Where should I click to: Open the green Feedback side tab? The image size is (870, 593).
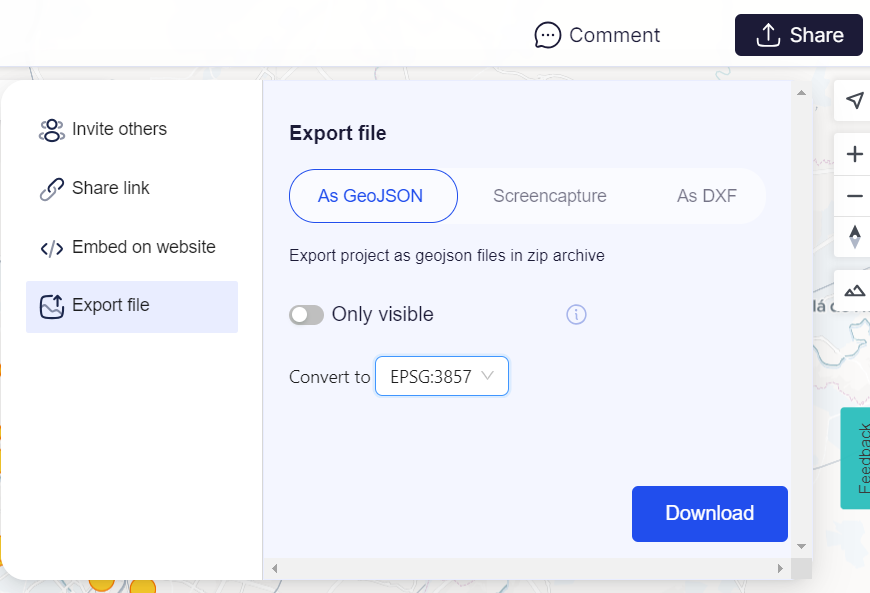[x=857, y=458]
